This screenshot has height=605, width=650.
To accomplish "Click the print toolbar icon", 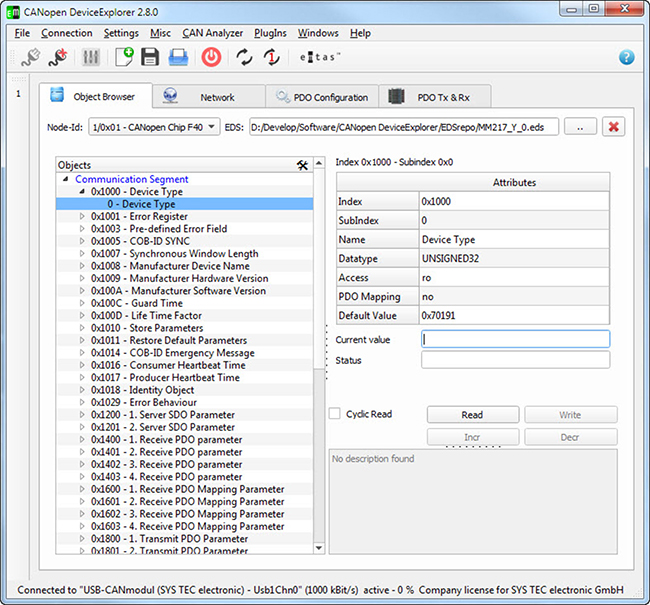I will 178,57.
